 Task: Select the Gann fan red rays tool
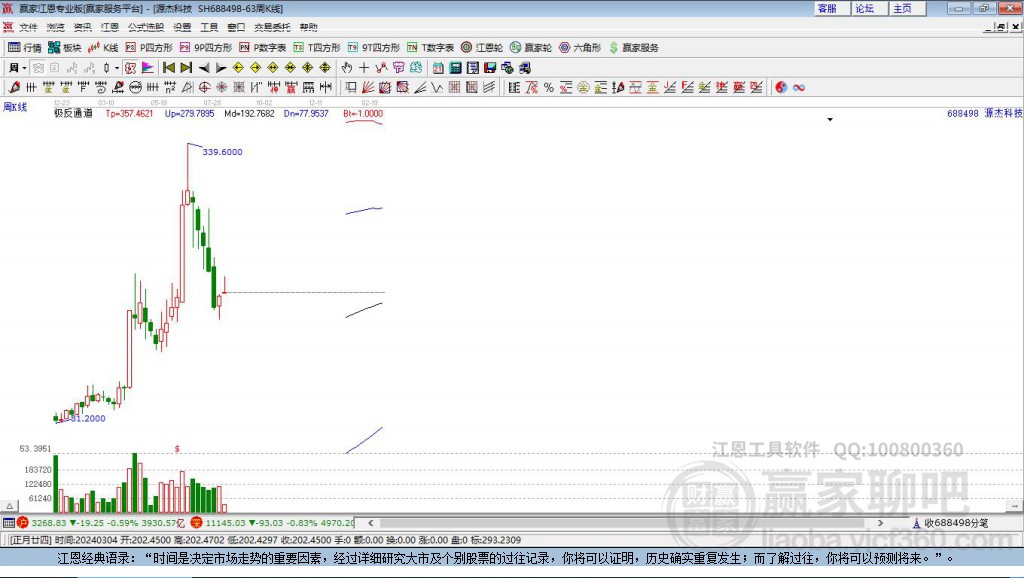(x=368, y=88)
